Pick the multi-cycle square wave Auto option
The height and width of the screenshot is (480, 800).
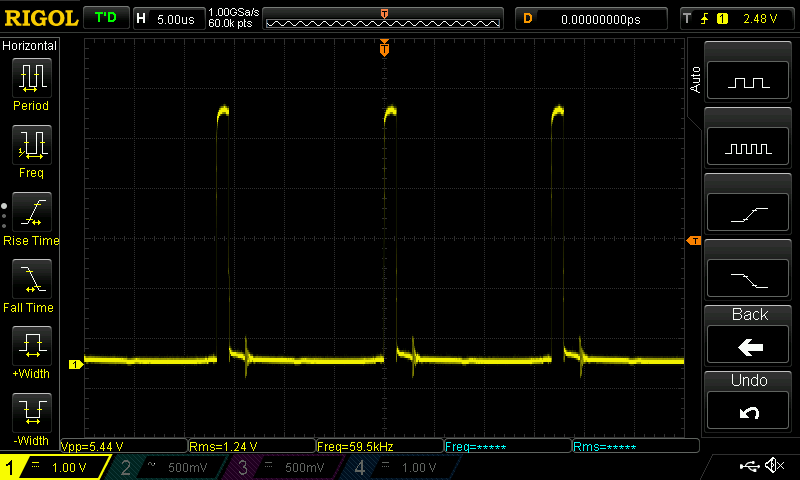pyautogui.click(x=748, y=147)
